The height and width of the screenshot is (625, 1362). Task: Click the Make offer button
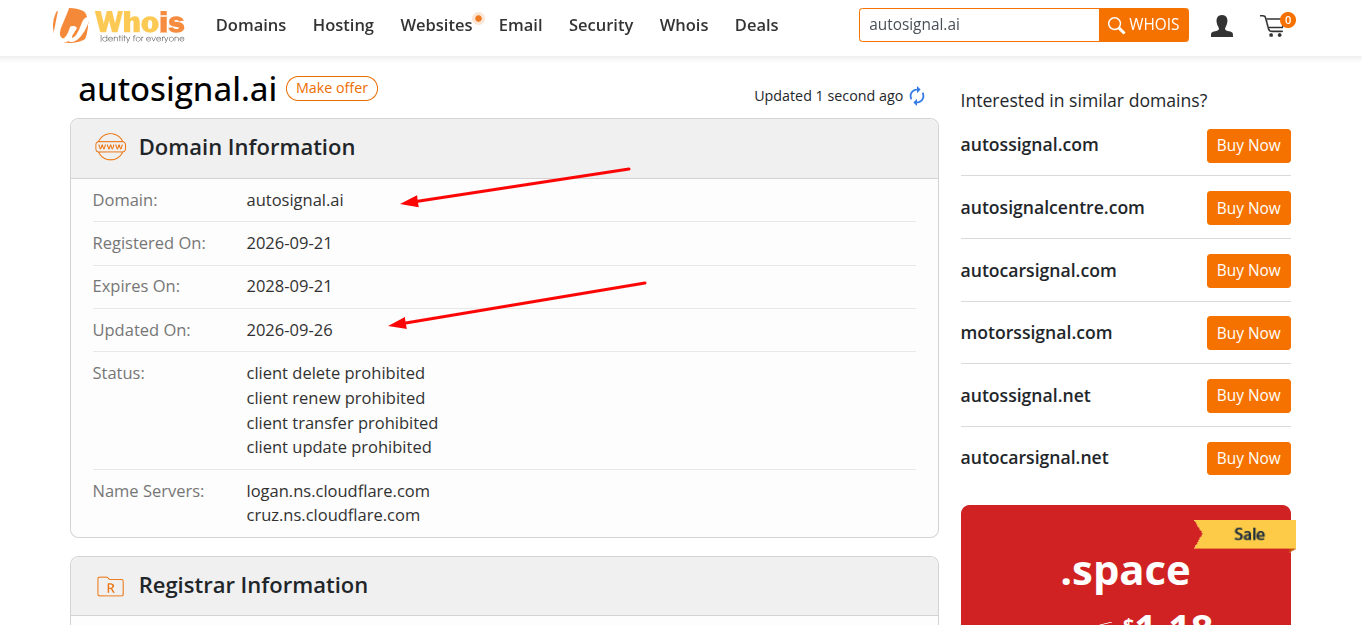click(x=332, y=89)
